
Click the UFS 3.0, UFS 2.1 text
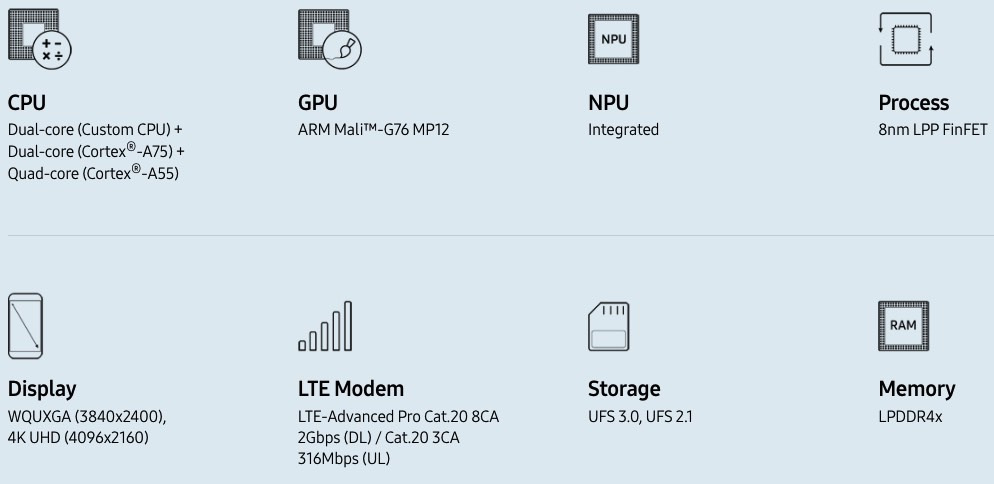click(640, 417)
